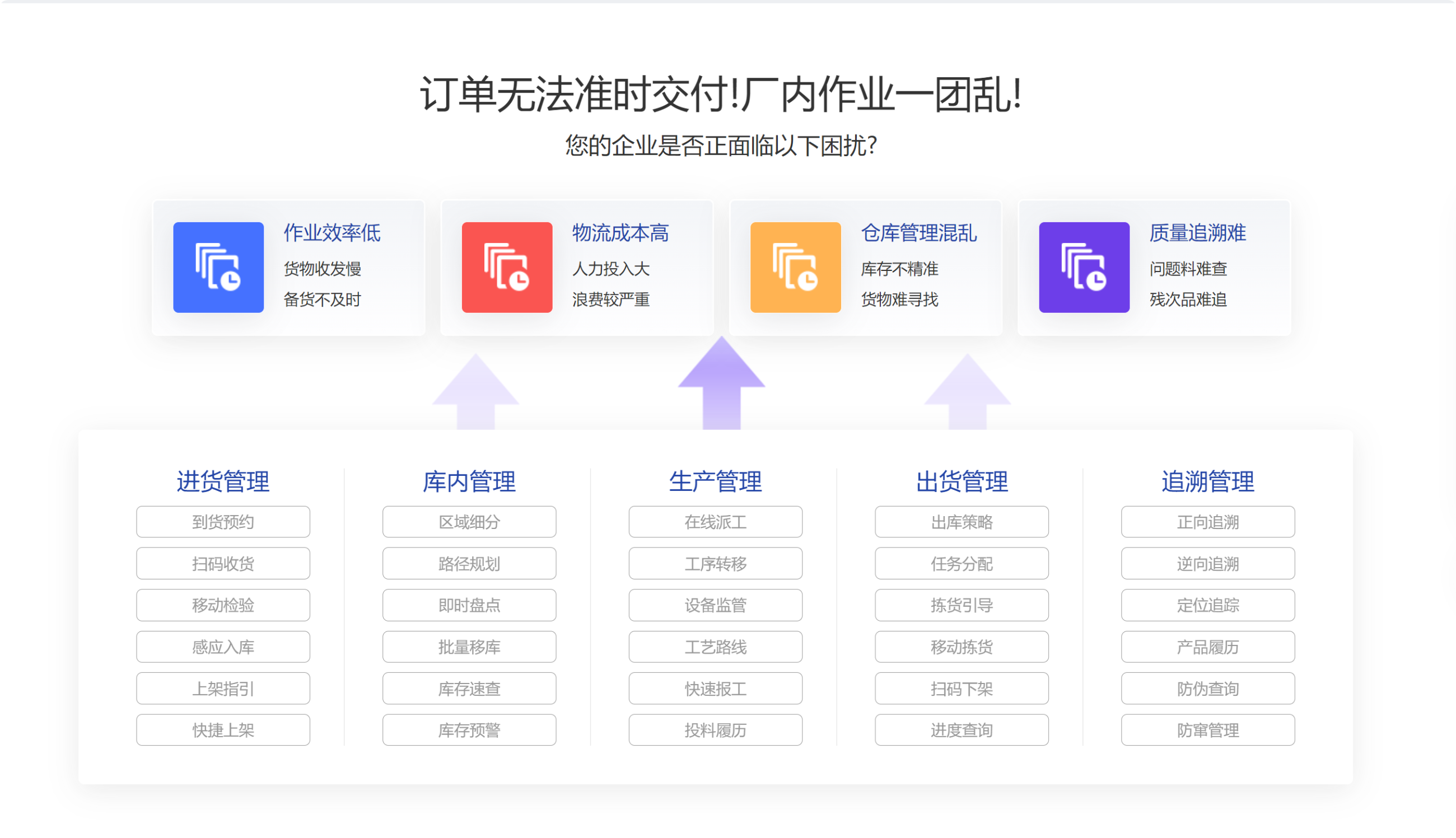Select the 作业效率低 card title
Image resolution: width=1456 pixels, height=838 pixels.
click(x=332, y=233)
